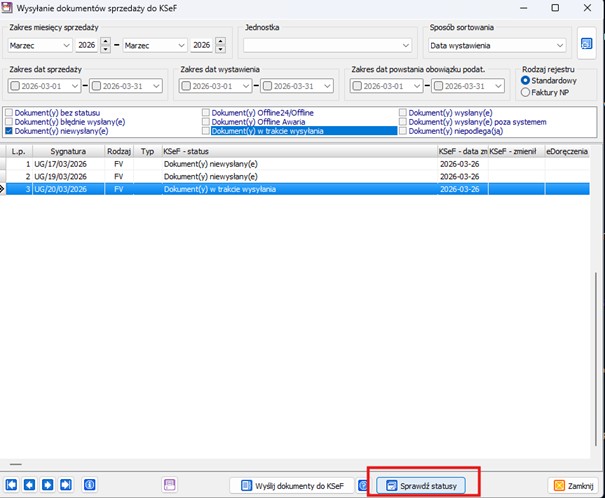Select the row UG/17/03/2026

tap(64, 163)
